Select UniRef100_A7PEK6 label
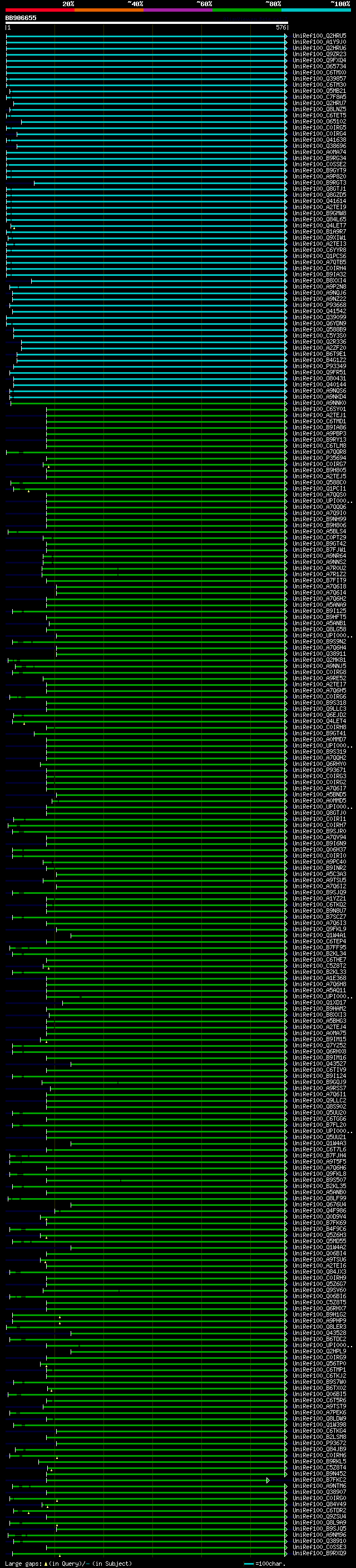Viewport: 356px width, 1568px height. (319, 1412)
